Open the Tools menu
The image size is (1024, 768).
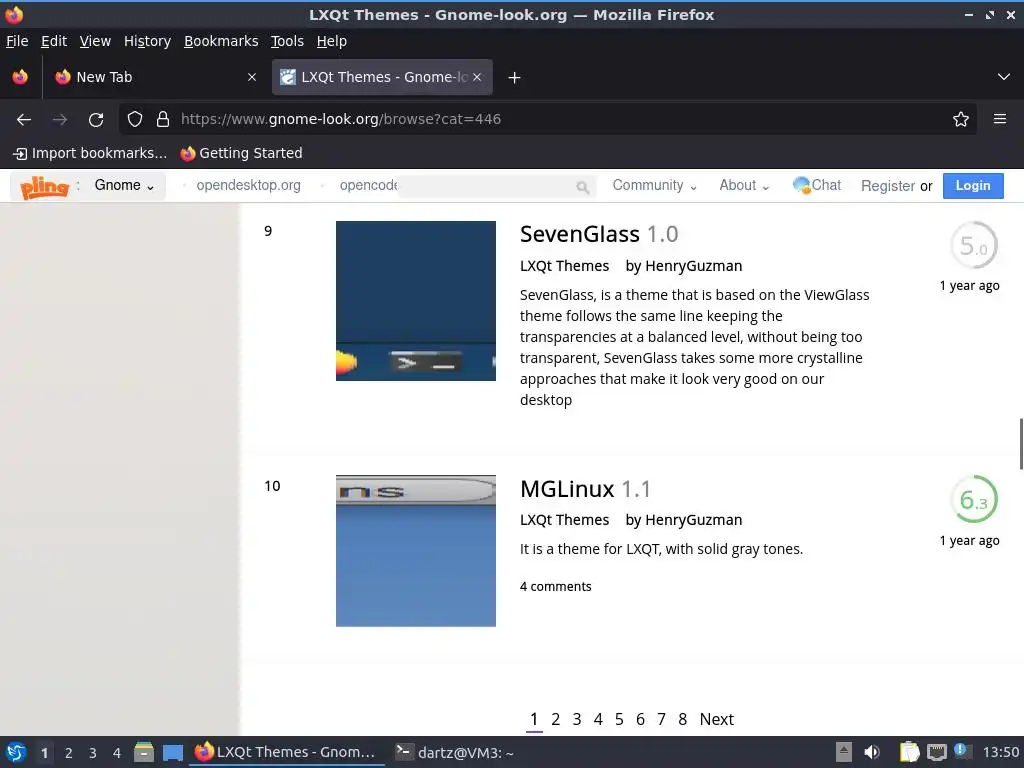287,41
